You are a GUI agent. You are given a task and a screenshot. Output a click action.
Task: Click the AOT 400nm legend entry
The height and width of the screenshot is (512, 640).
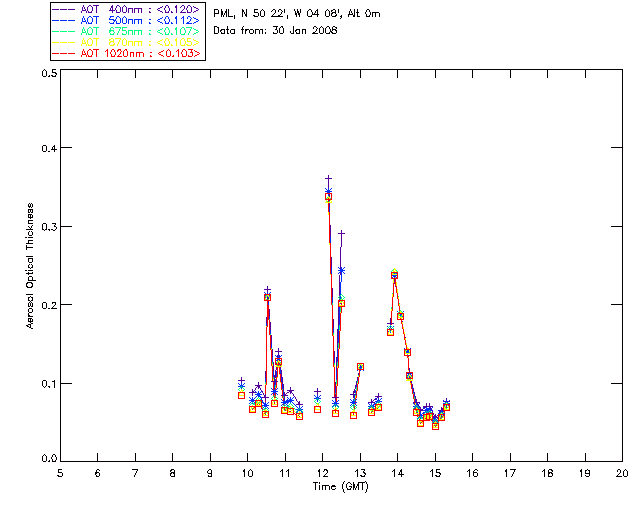(x=127, y=9)
